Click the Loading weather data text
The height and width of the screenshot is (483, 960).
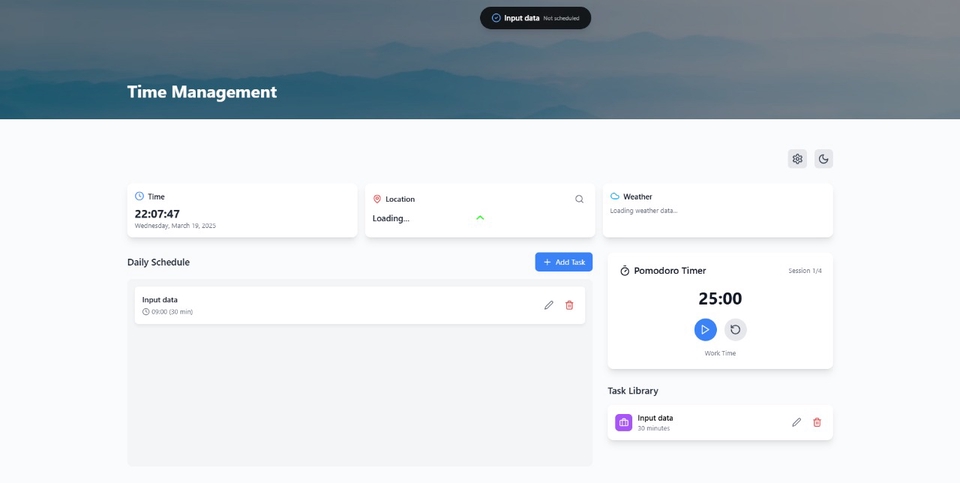click(643, 211)
